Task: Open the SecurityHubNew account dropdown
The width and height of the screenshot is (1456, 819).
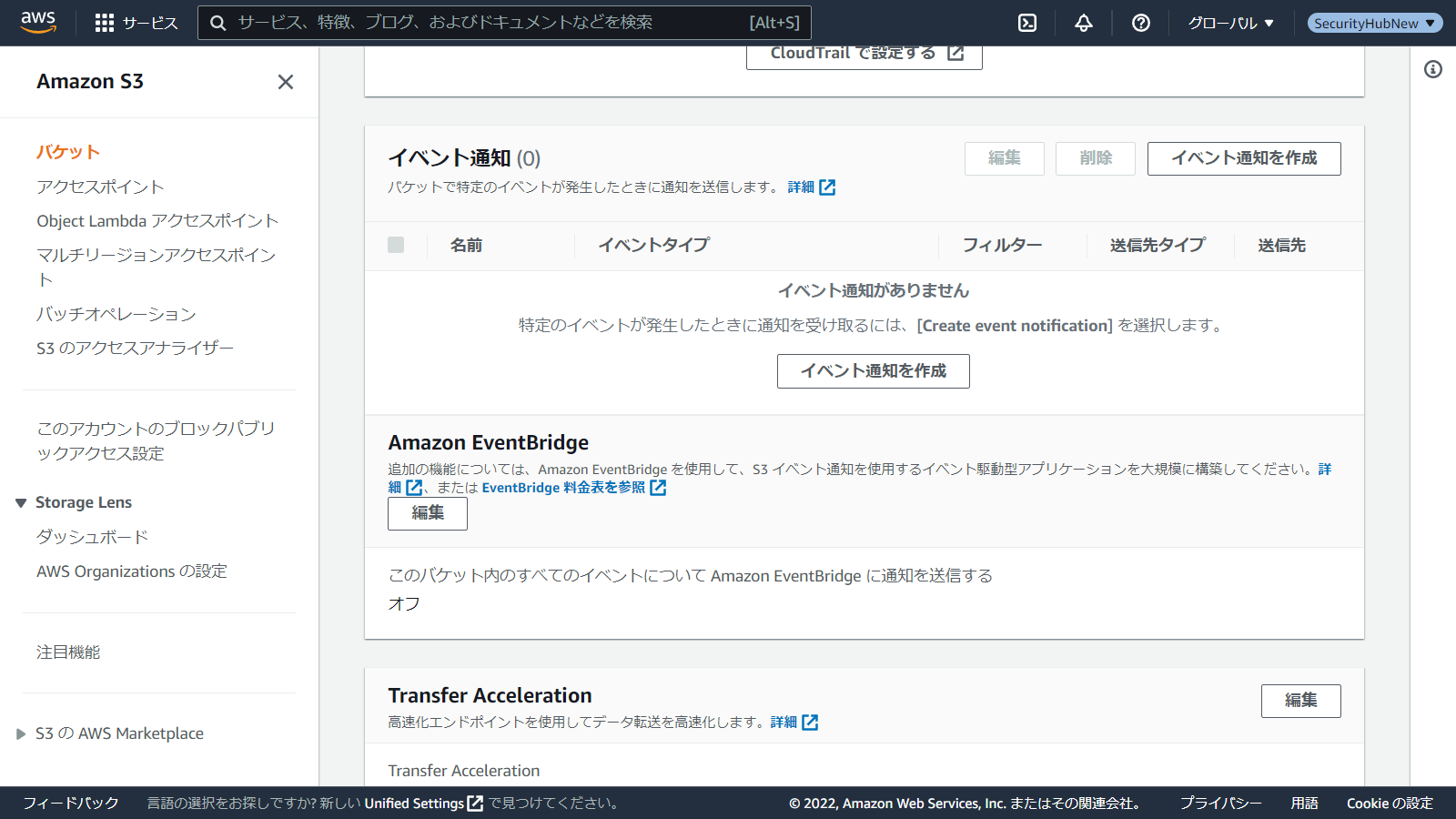Action: pos(1374,23)
